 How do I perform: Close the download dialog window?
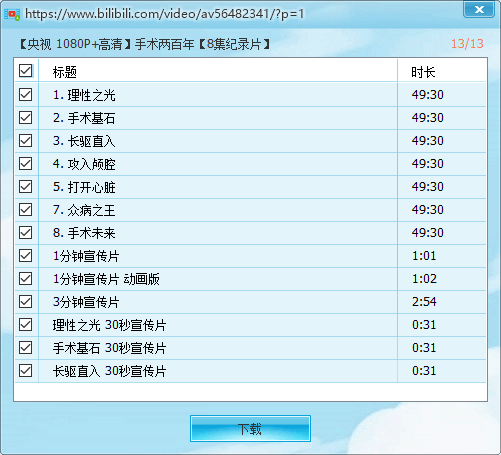pos(479,9)
